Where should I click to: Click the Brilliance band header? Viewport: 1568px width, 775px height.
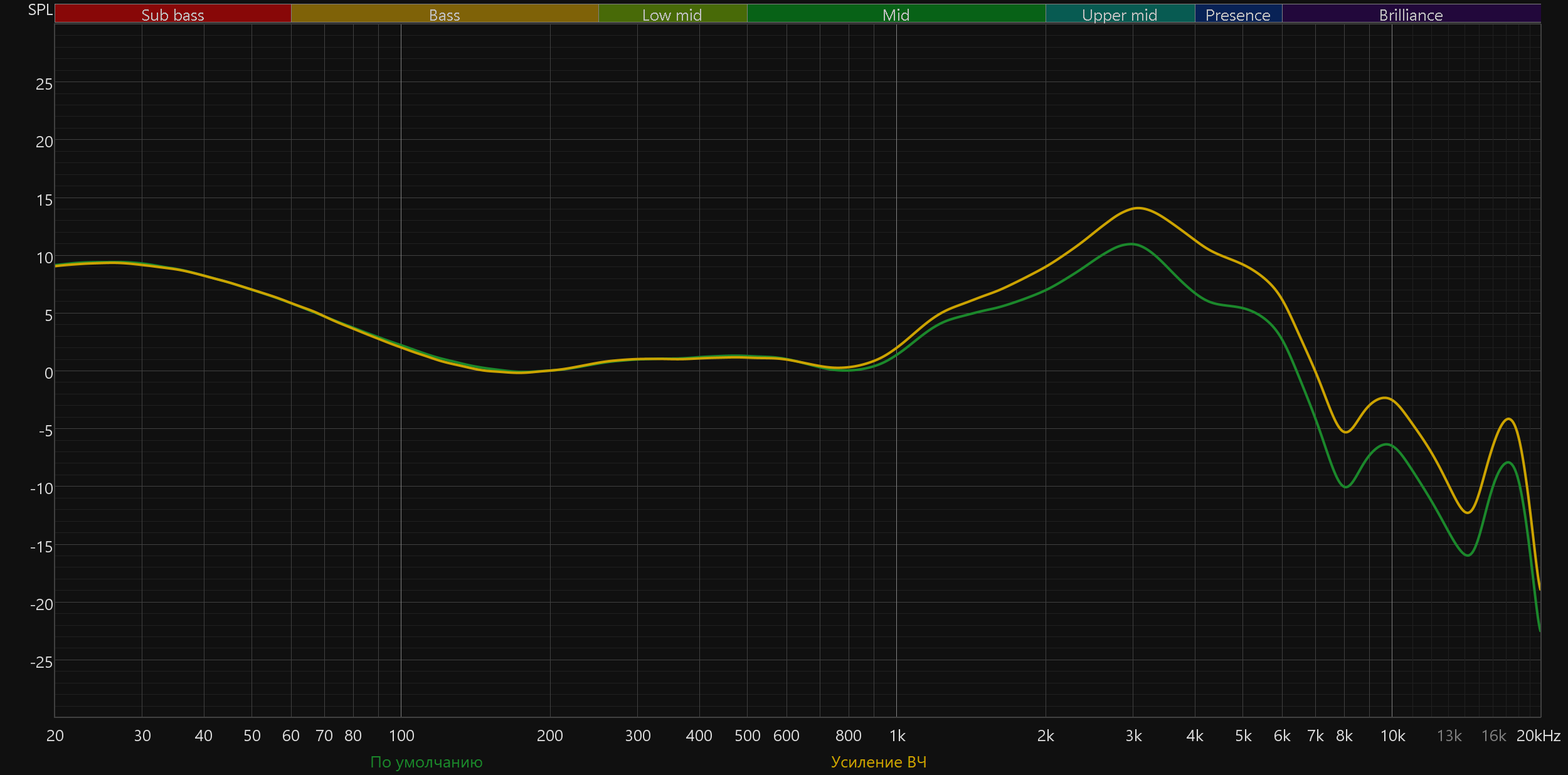point(1411,14)
